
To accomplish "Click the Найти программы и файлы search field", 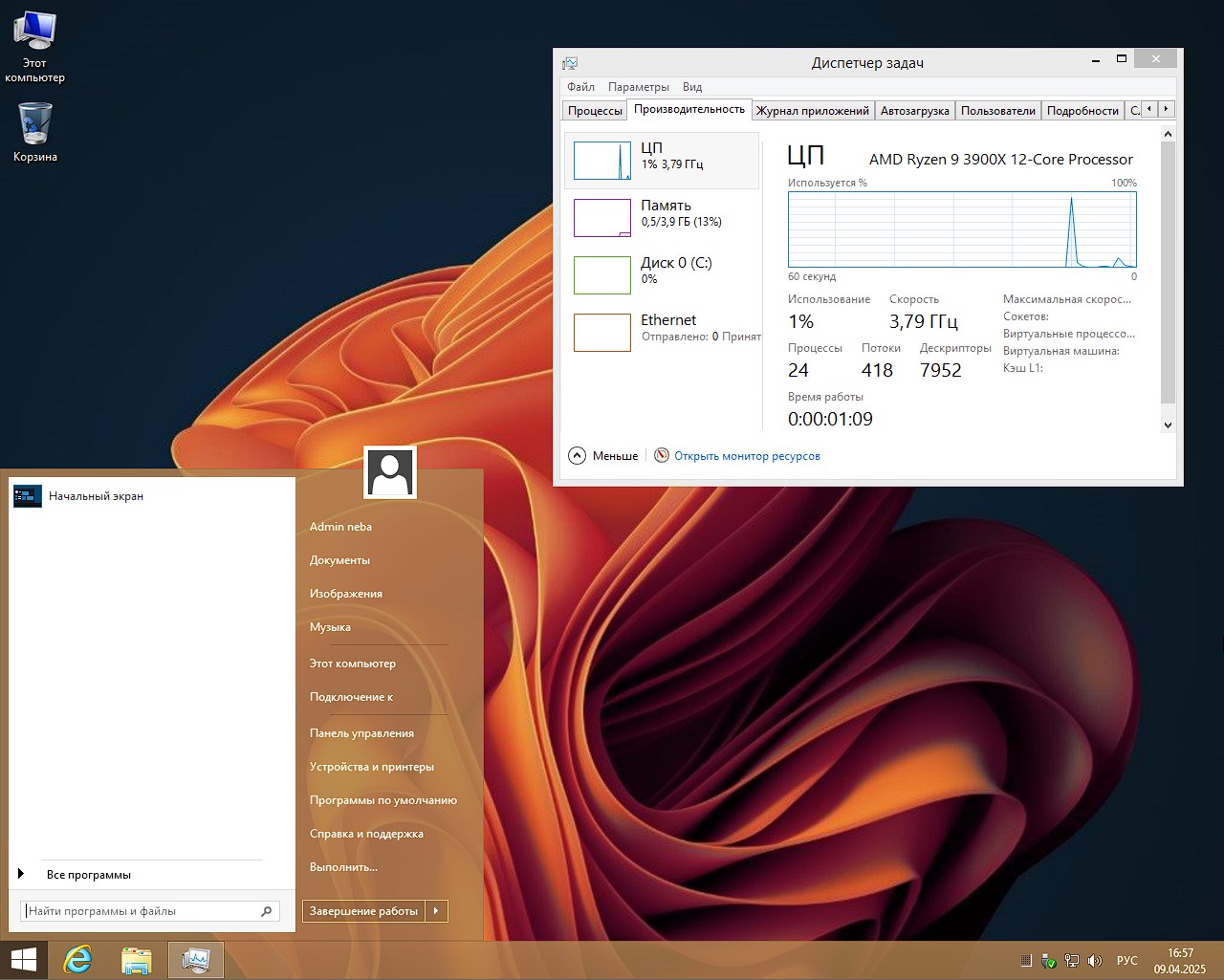I will 142,911.
